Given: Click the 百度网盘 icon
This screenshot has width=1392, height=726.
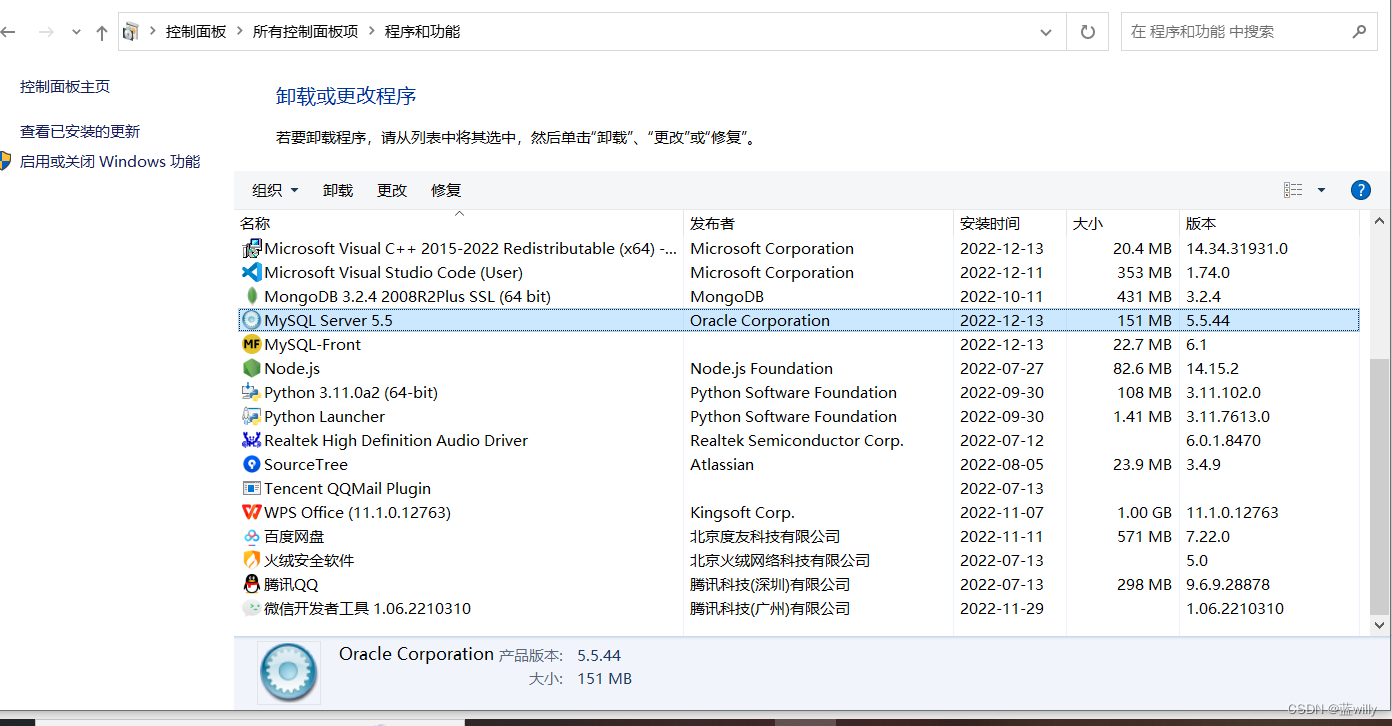Looking at the screenshot, I should (x=251, y=536).
